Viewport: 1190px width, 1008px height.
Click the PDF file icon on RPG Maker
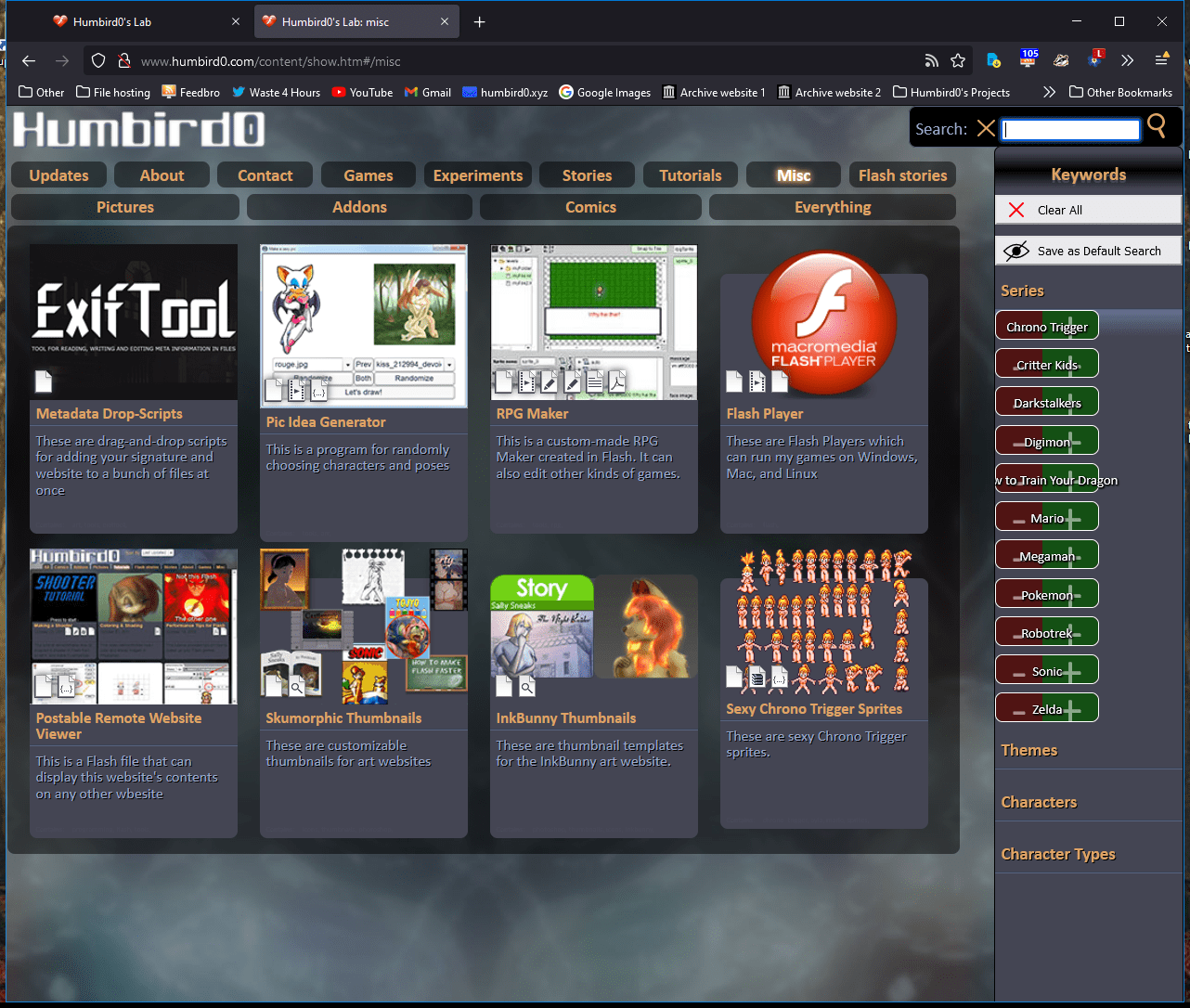tap(617, 381)
